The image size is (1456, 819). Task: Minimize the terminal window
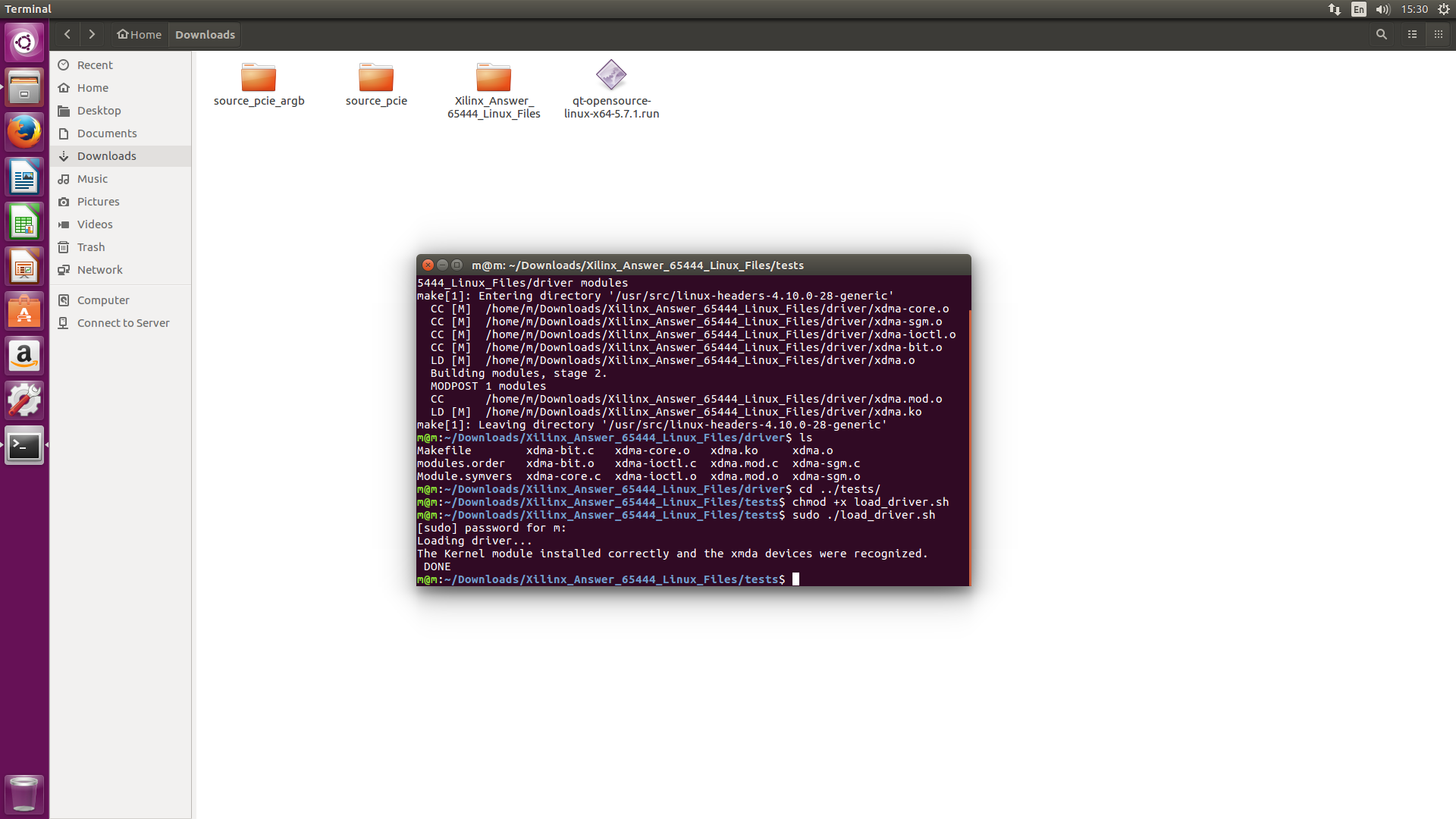click(442, 265)
